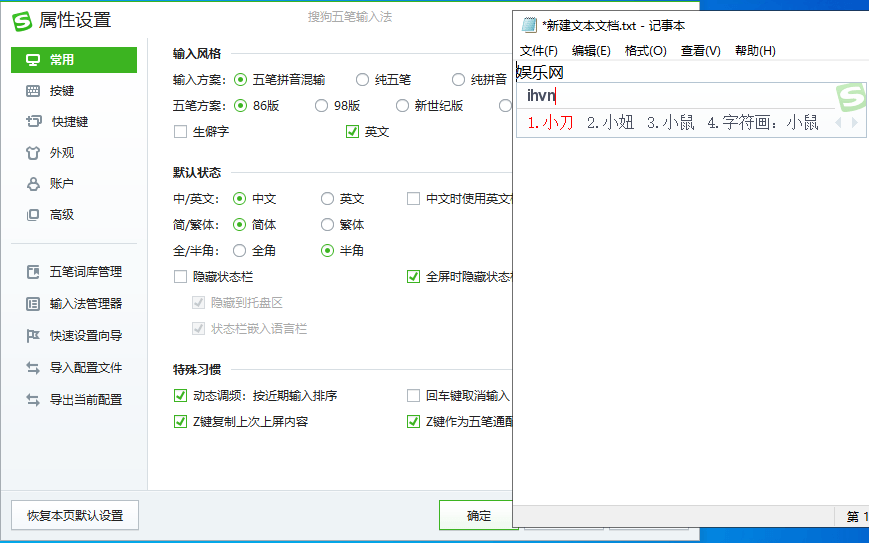Start 快速设置向导 flag icon
Viewport: 869px width, 543px height.
coord(33,336)
